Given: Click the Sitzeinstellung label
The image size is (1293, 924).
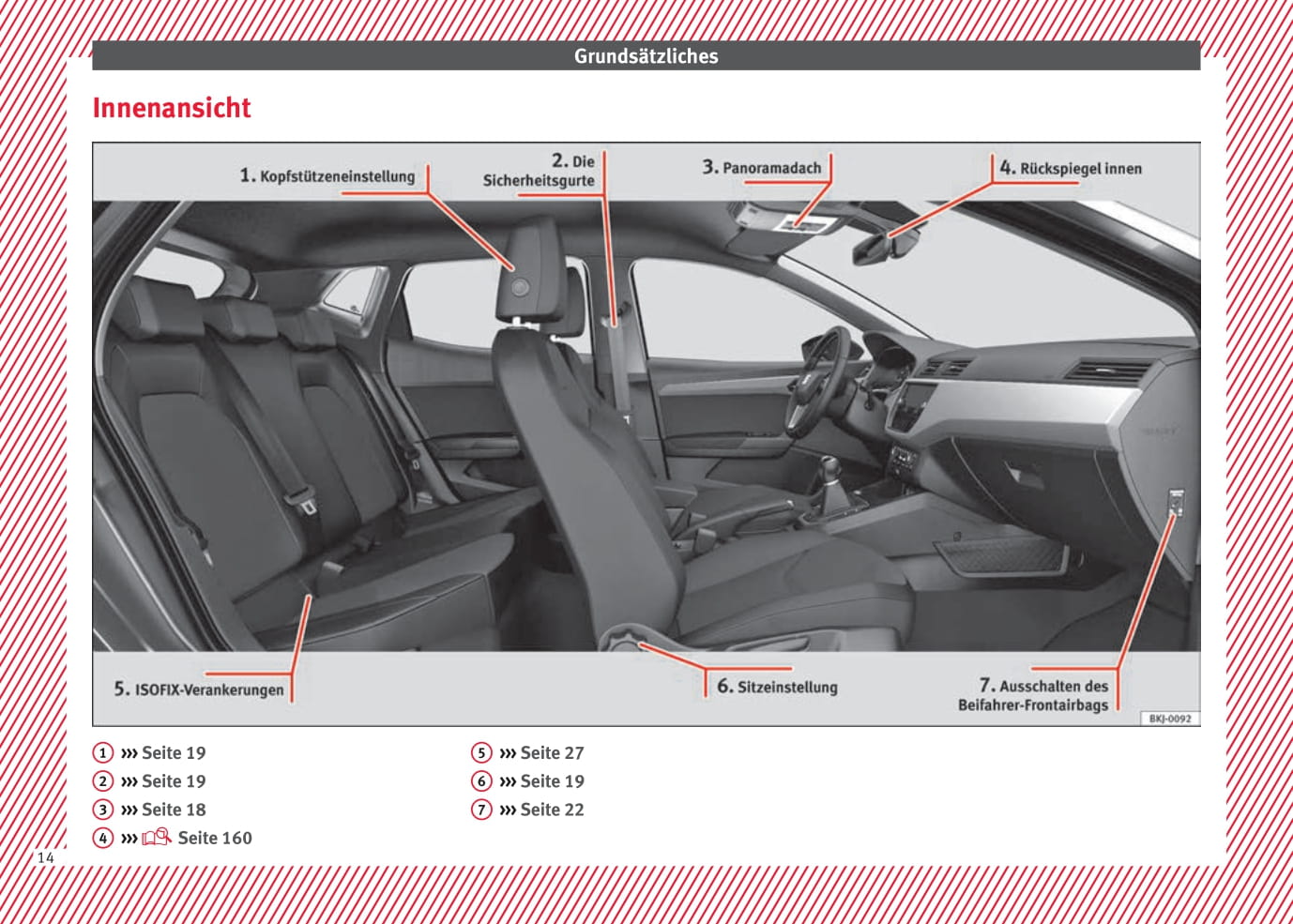Looking at the screenshot, I should click(786, 687).
